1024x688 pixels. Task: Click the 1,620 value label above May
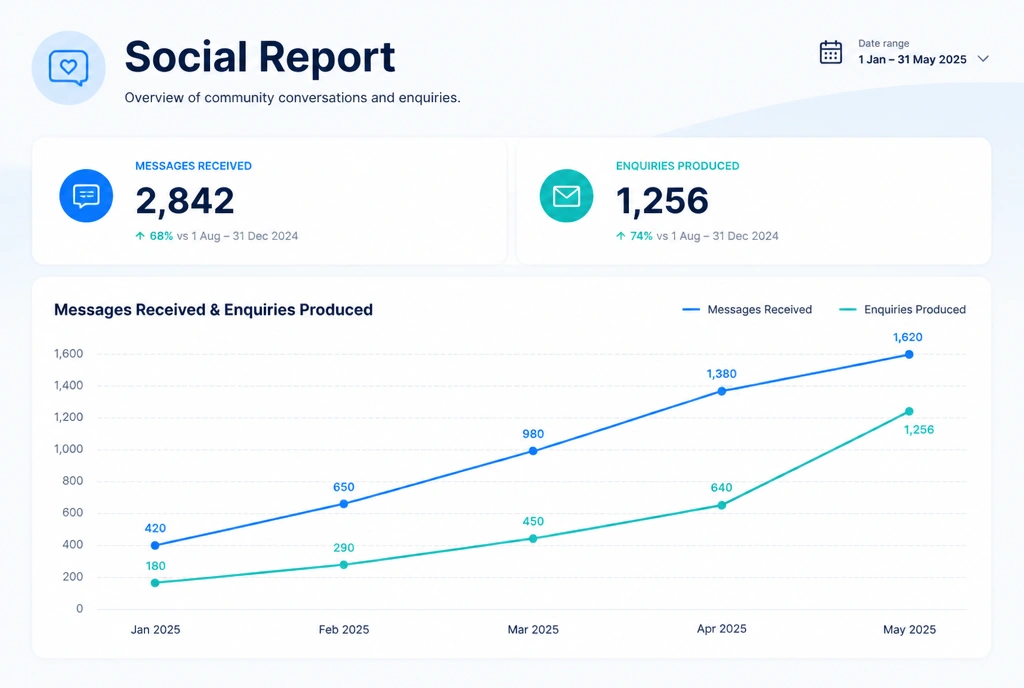click(908, 337)
